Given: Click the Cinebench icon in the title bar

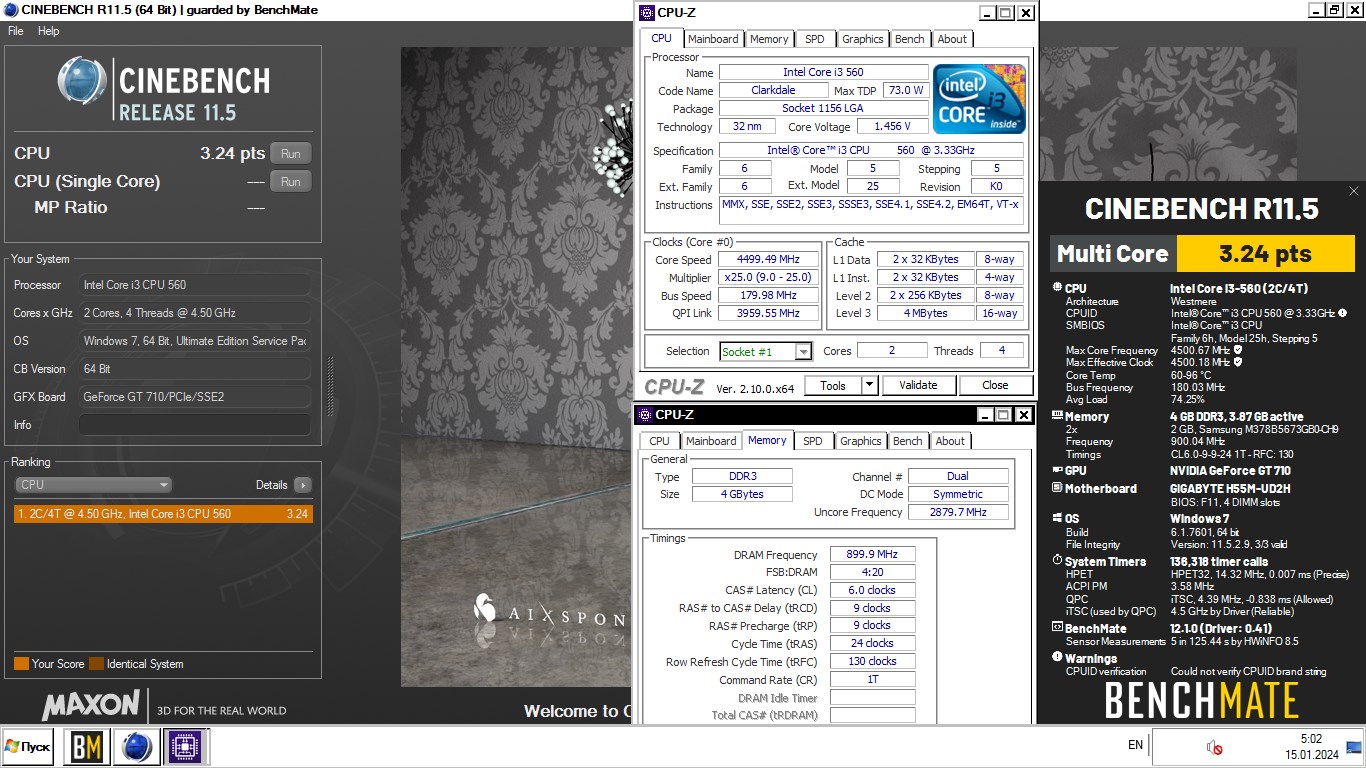Looking at the screenshot, I should pos(9,10).
